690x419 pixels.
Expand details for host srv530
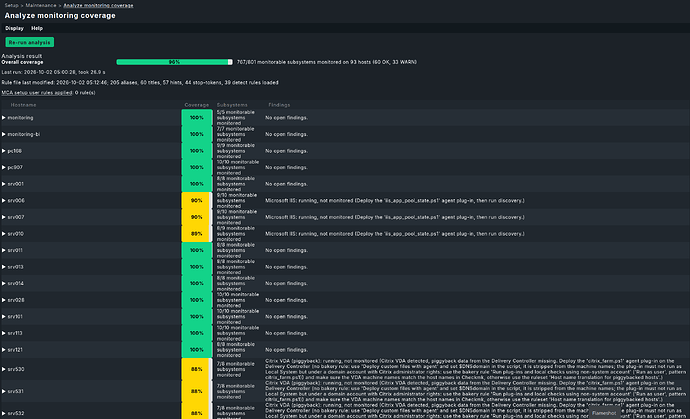pos(4,369)
